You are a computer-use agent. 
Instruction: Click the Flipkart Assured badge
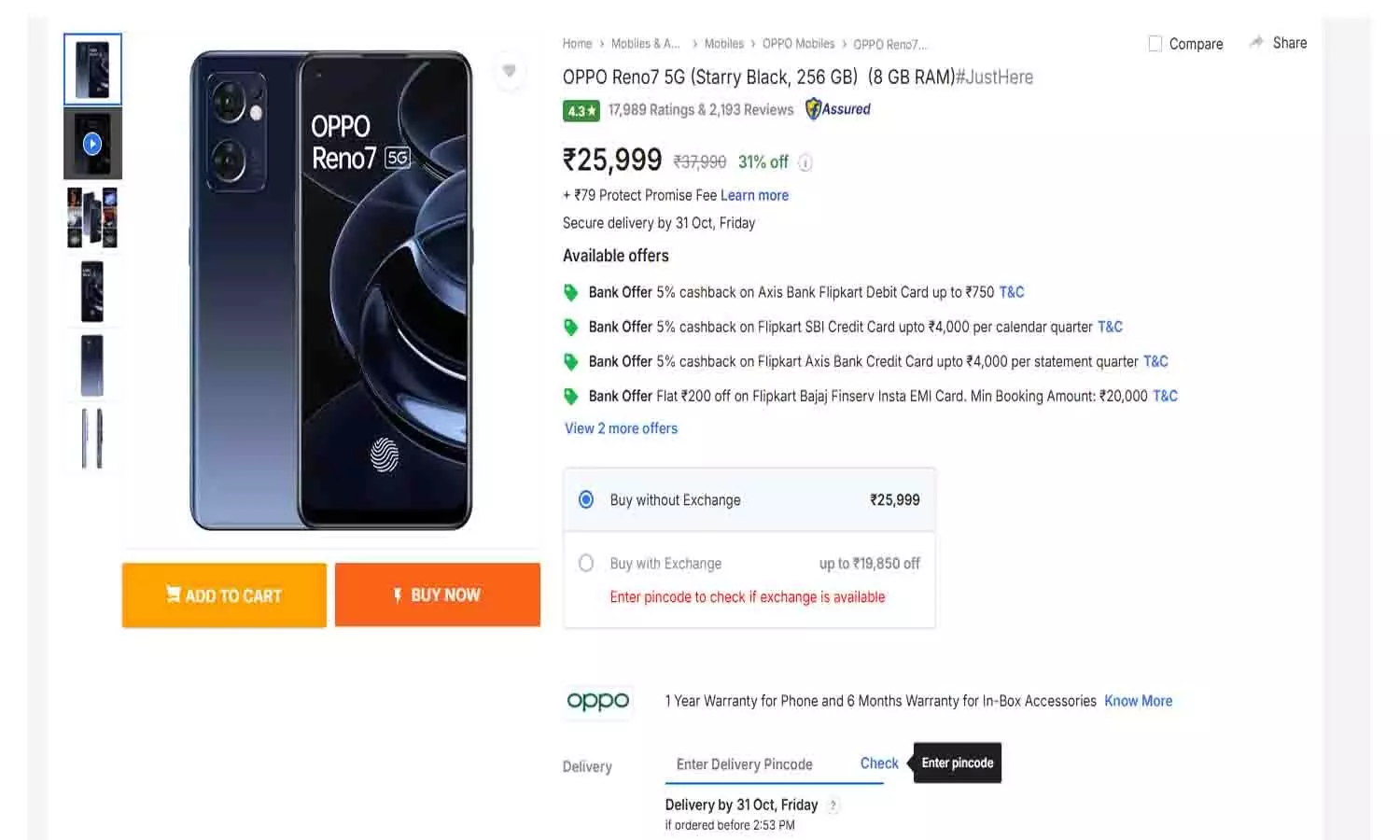click(837, 109)
